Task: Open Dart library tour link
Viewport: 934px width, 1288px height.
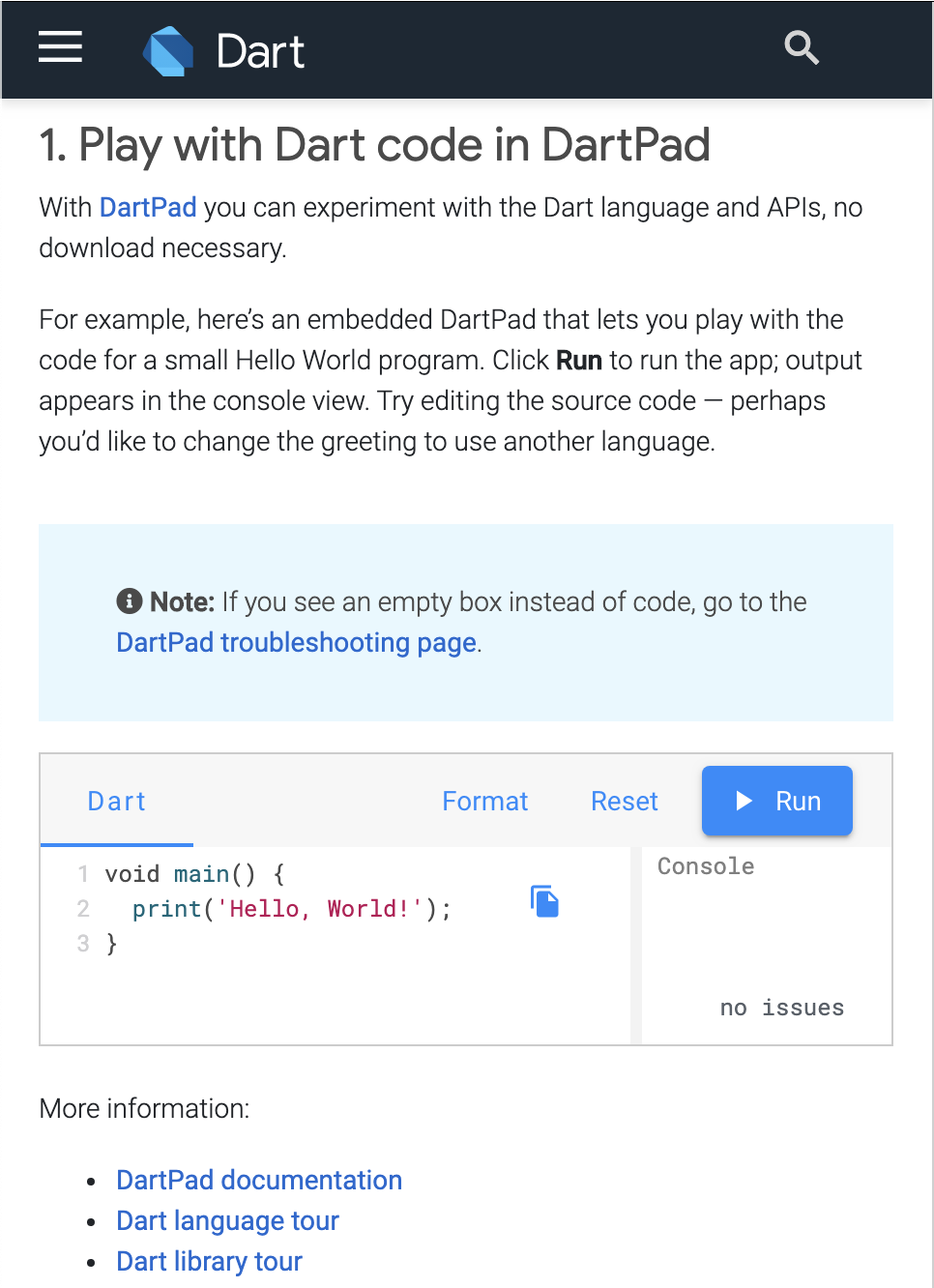Action: click(x=210, y=1261)
